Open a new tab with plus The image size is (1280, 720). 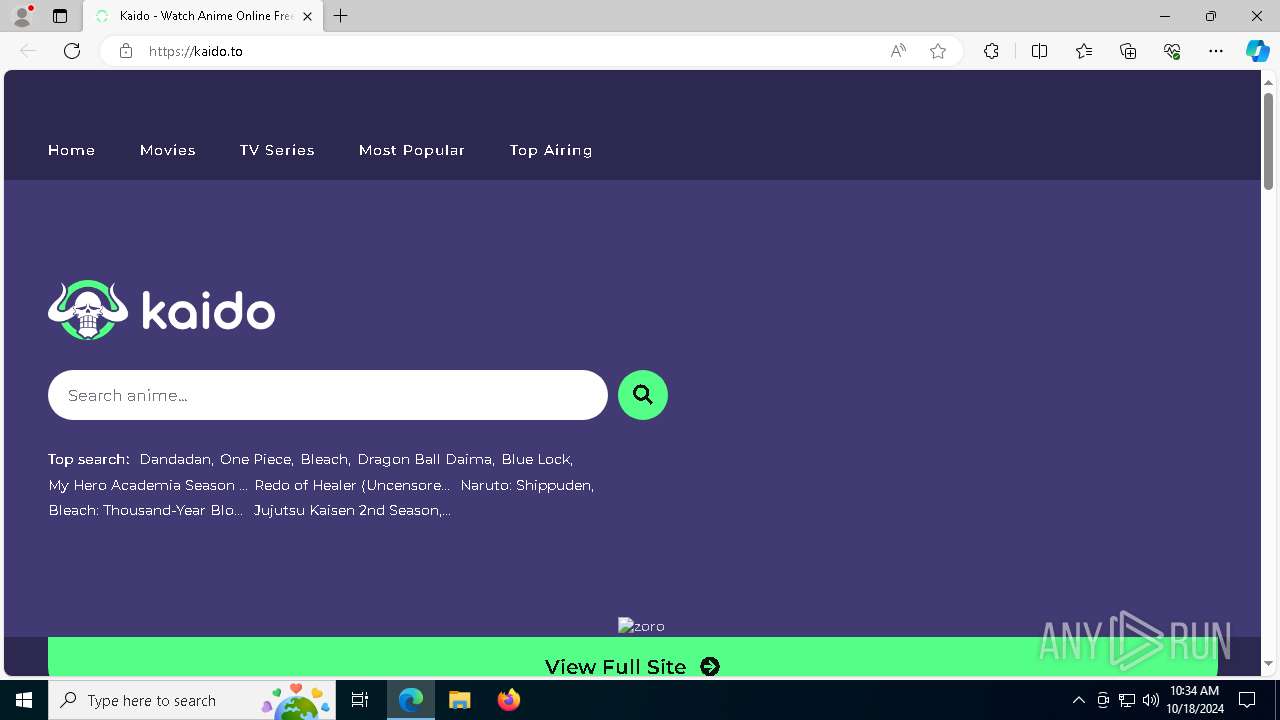[341, 16]
